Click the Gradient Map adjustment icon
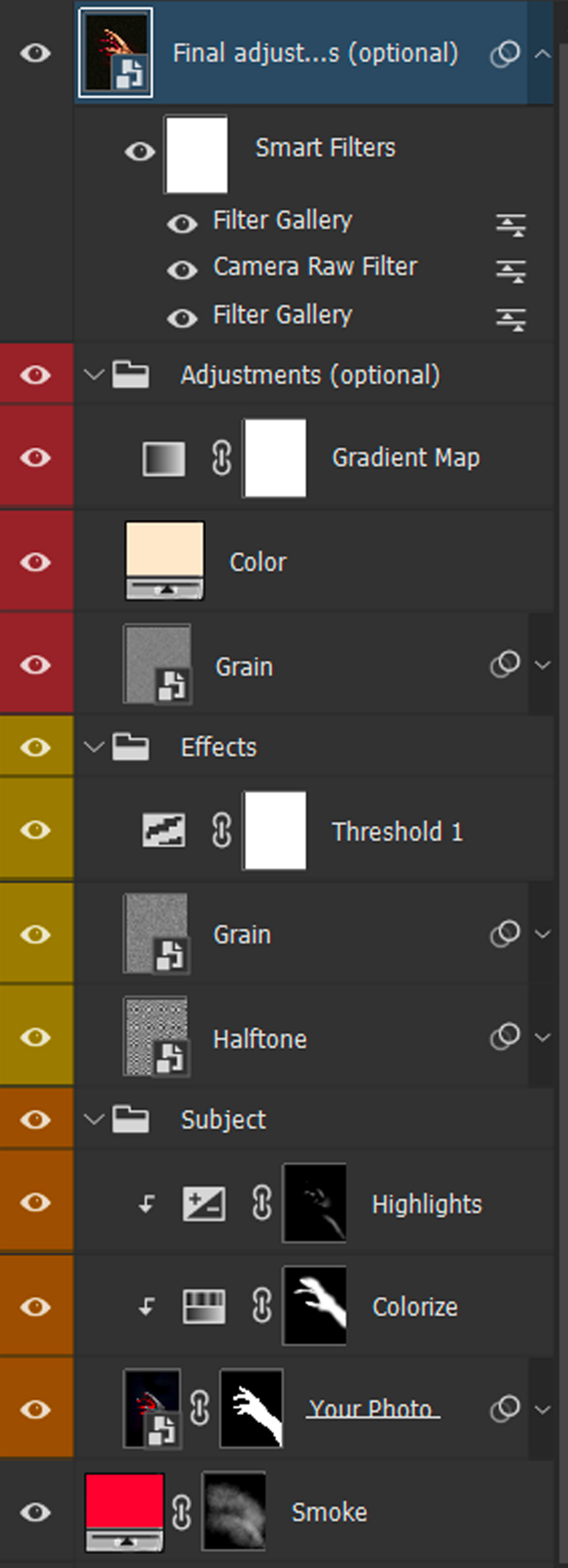The width and height of the screenshot is (568, 1568). (x=164, y=458)
